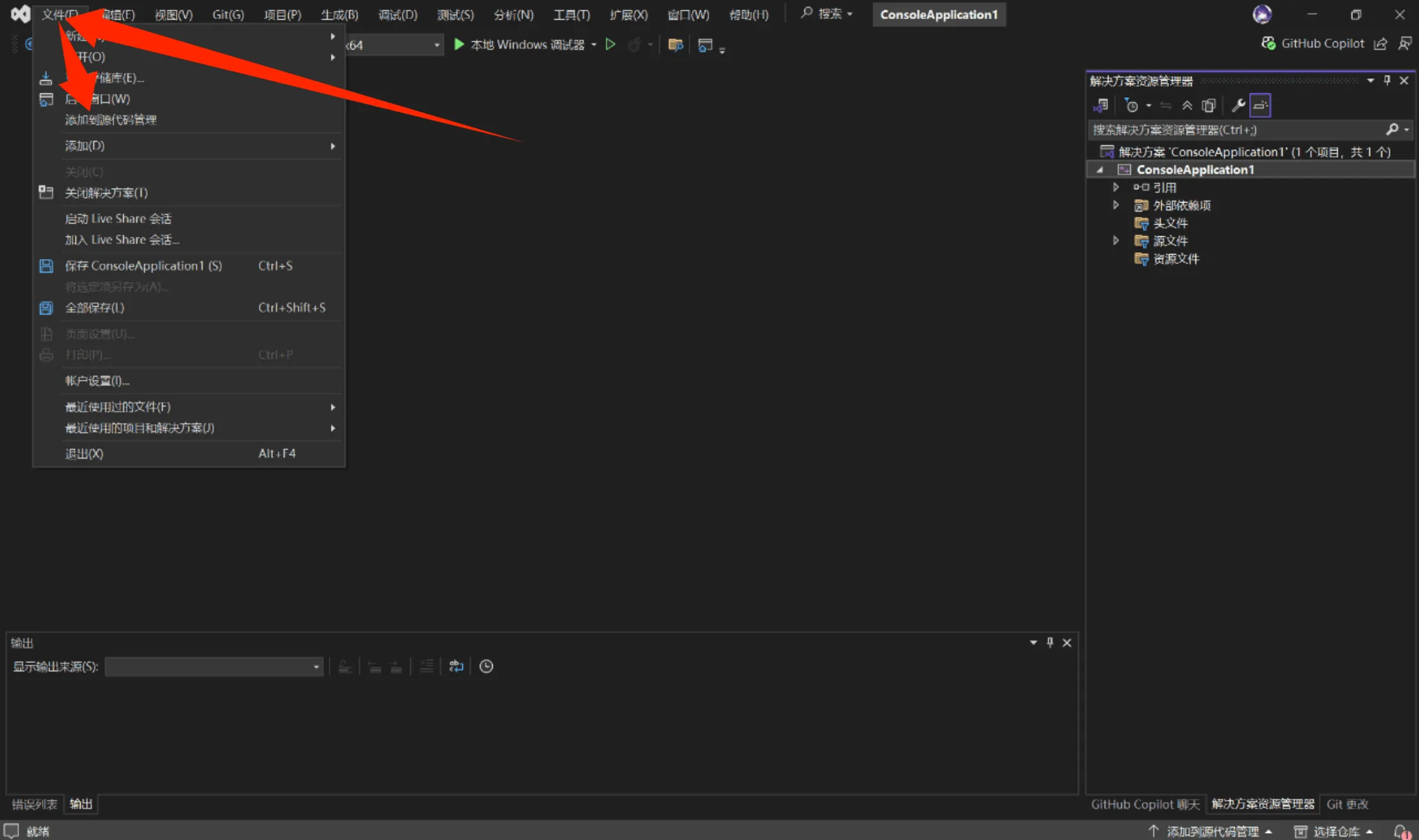Click the green Start Without Debugging arrow
The image size is (1419, 840).
pos(610,44)
